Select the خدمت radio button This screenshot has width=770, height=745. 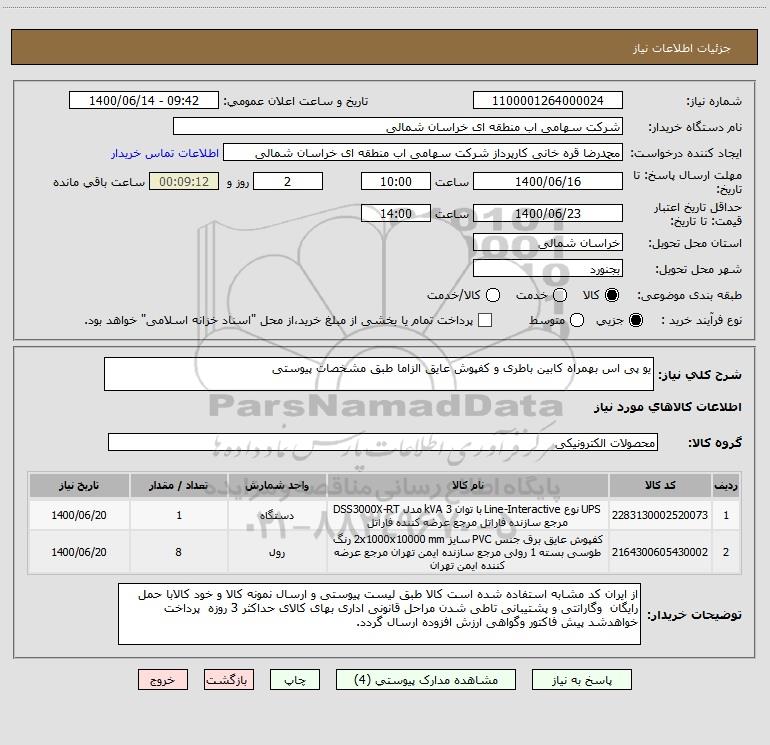[560, 295]
